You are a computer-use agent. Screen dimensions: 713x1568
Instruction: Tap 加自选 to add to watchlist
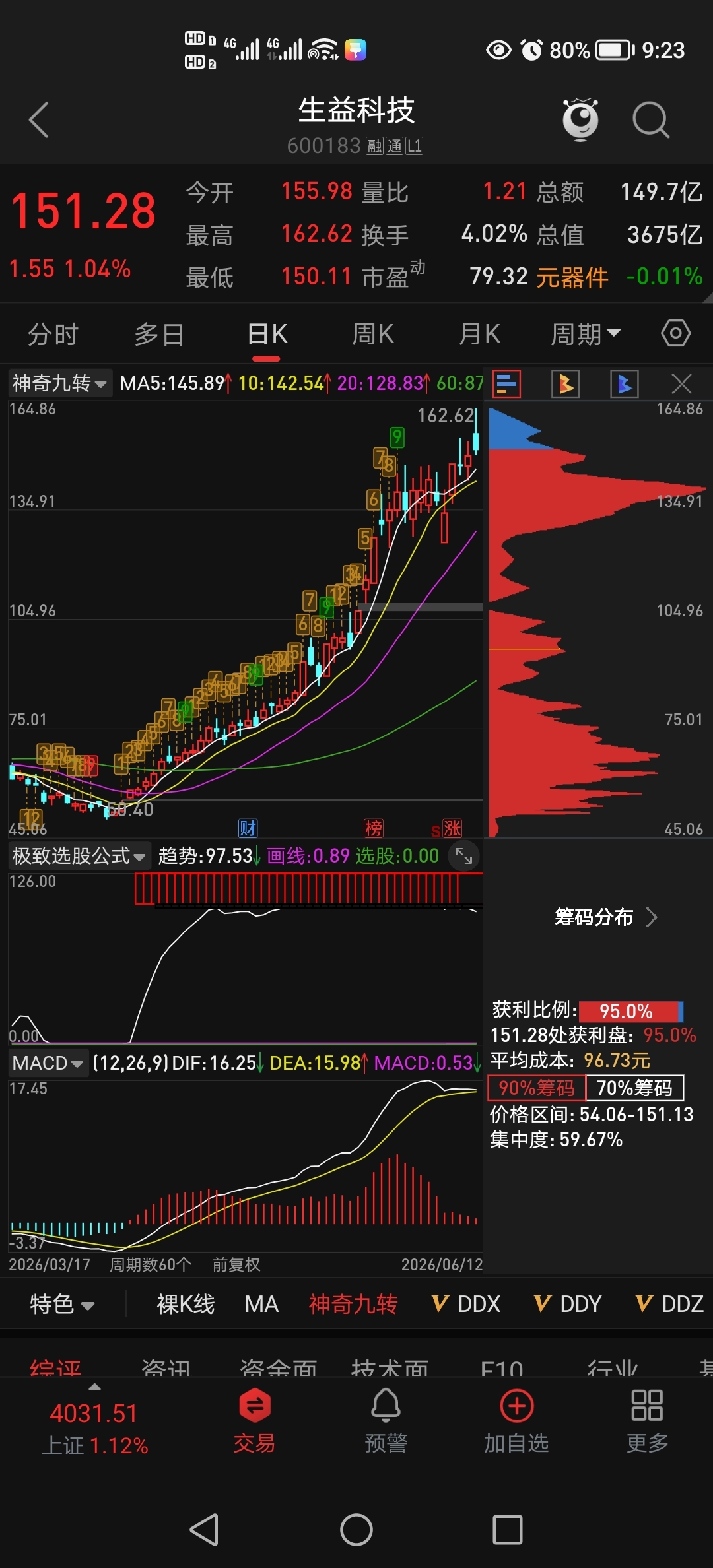point(516,1420)
